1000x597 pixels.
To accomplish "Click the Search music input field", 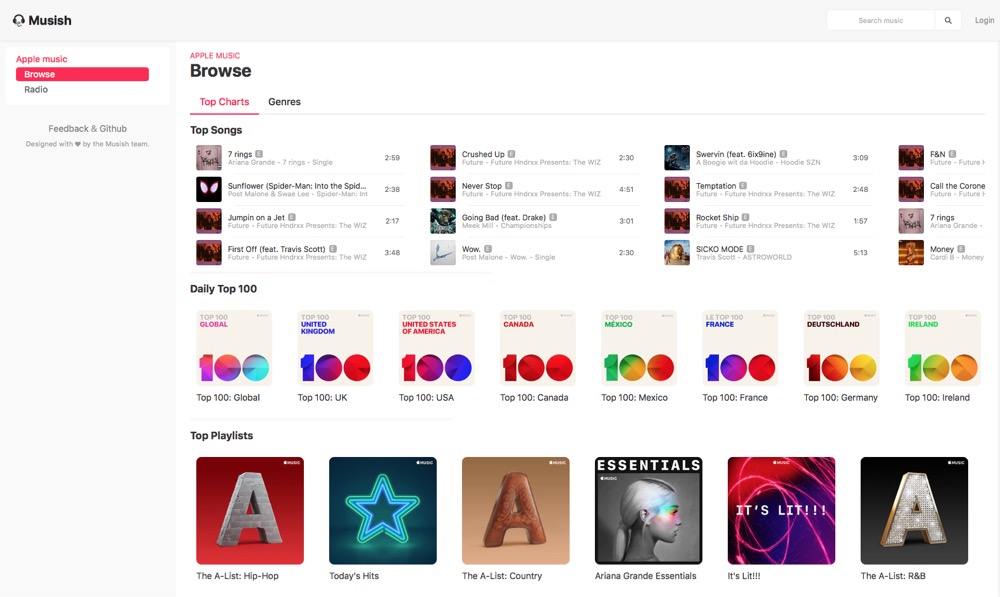I will [881, 20].
